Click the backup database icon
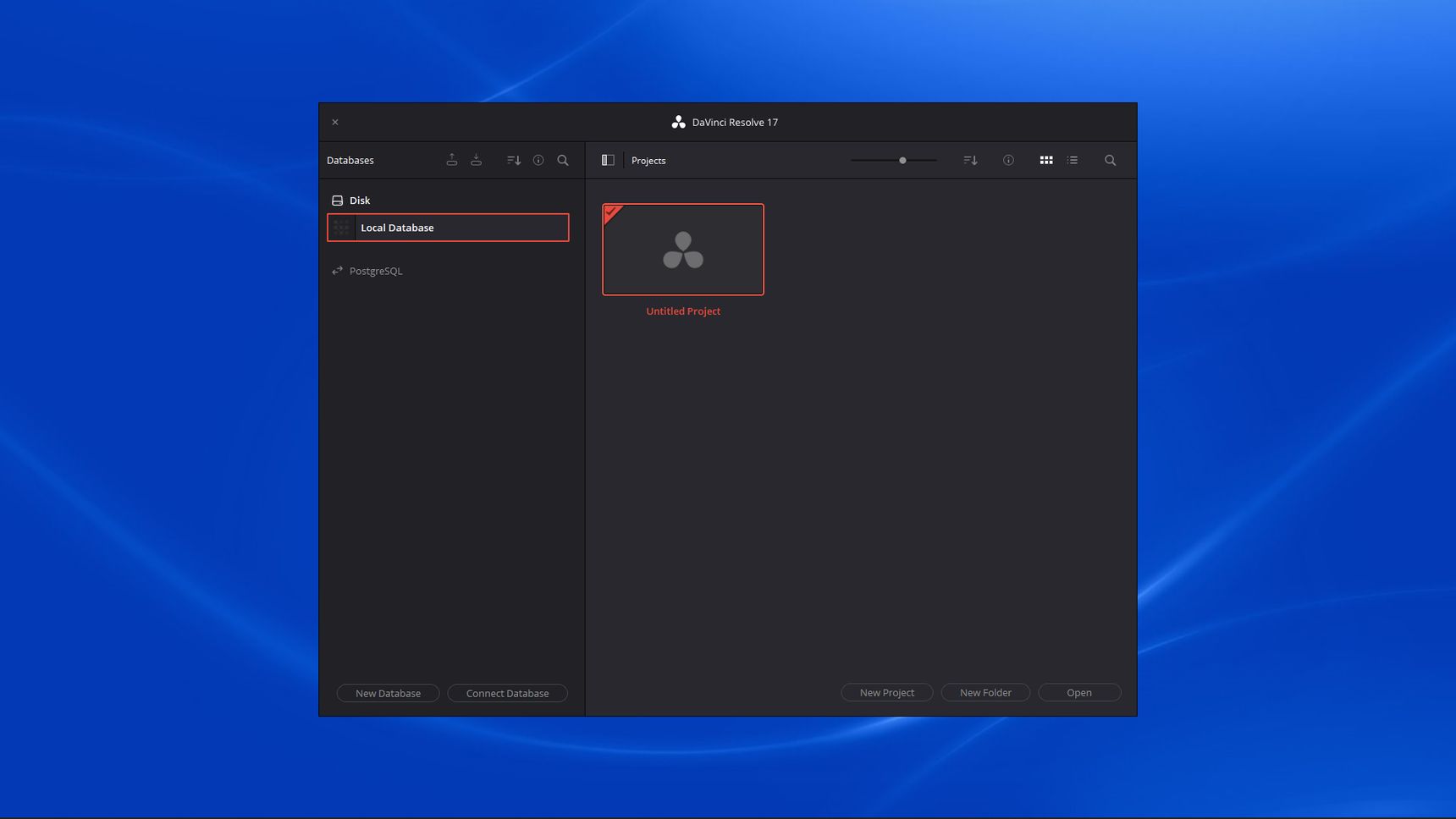The image size is (1456, 819). [x=452, y=160]
